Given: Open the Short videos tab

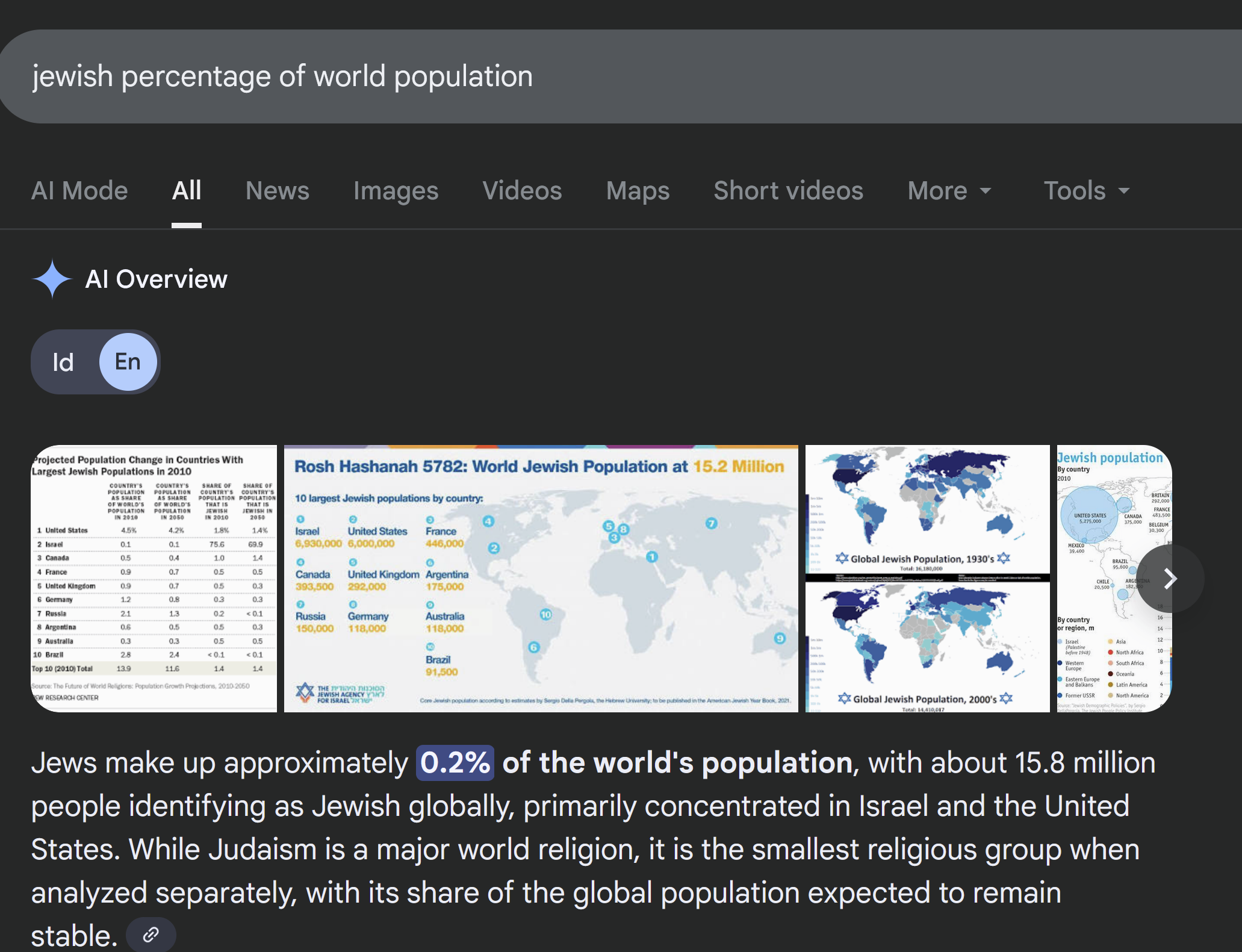Looking at the screenshot, I should (788, 191).
